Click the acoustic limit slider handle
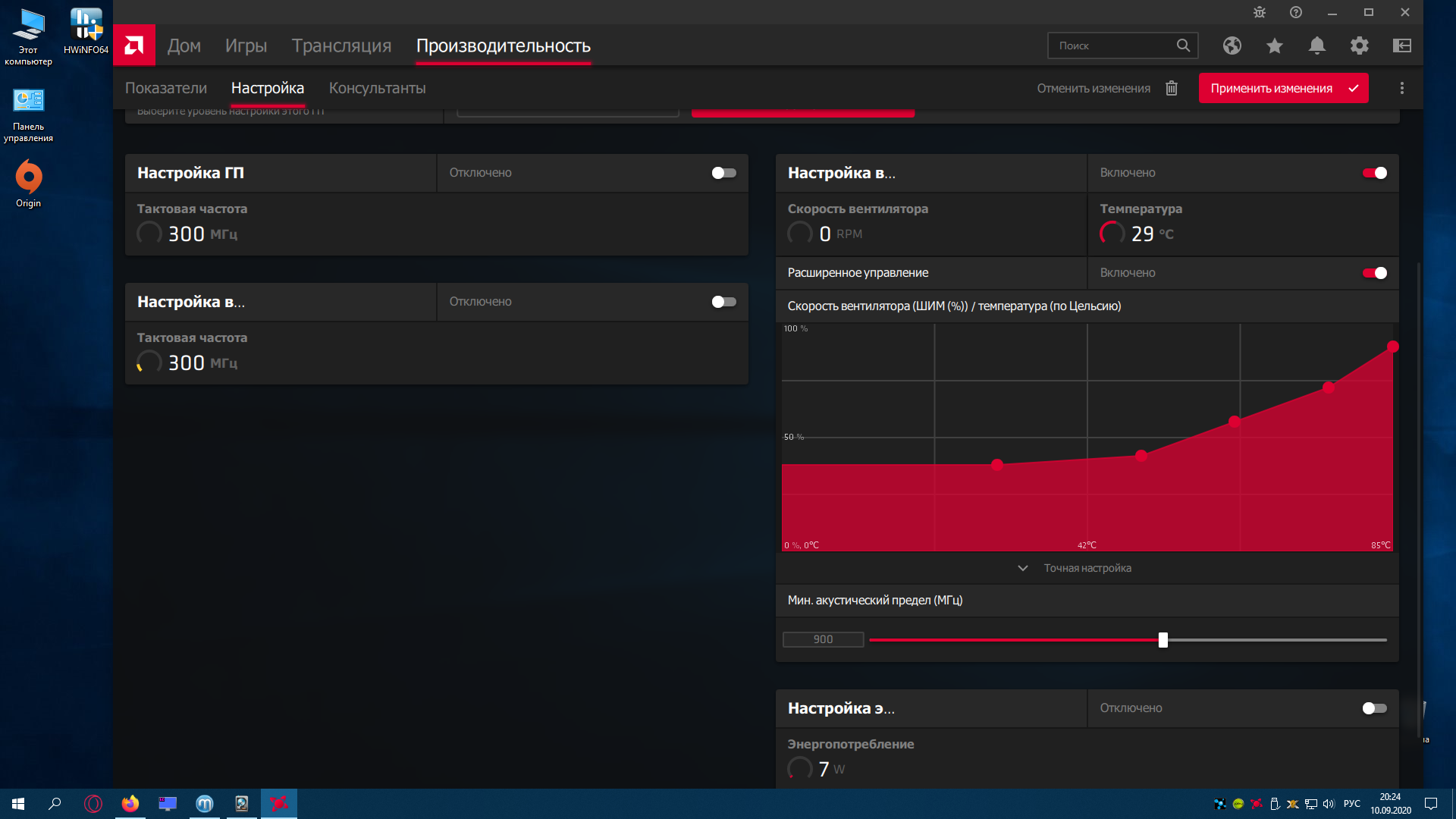 tap(1163, 640)
